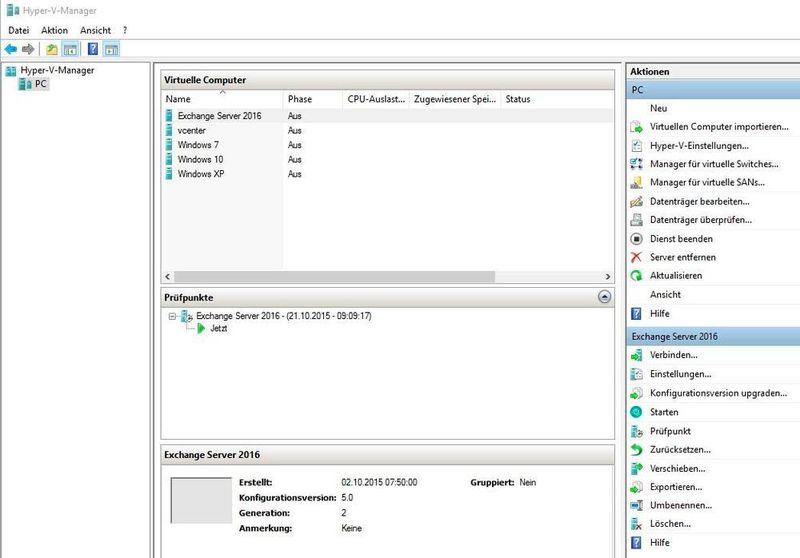Open the blue Help toolbar icon
This screenshot has width=800, height=558.
coord(93,49)
